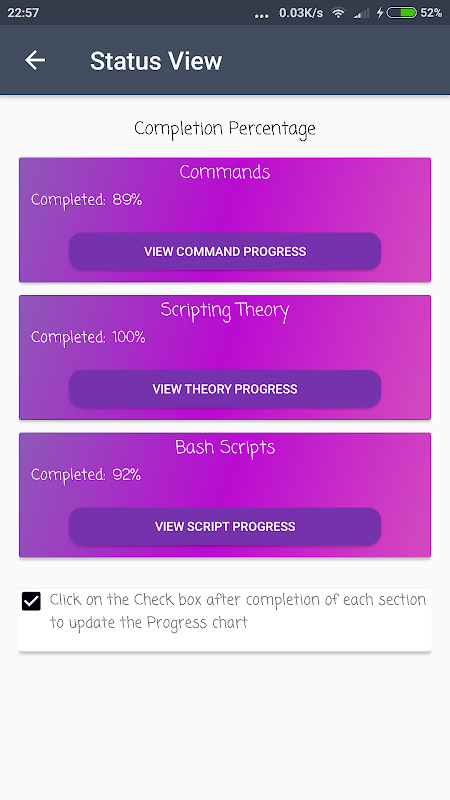Tap the Status View title
This screenshot has height=800, width=450.
[x=156, y=61]
